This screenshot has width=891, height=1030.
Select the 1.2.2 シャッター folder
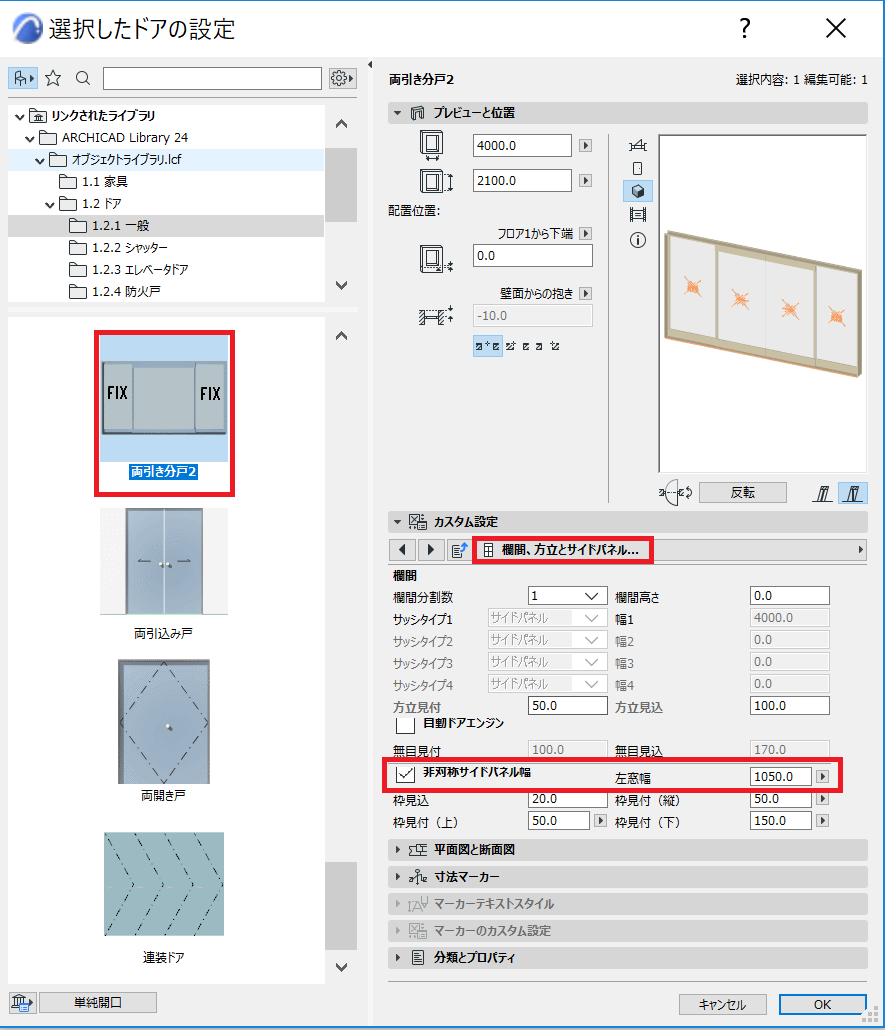[129, 248]
